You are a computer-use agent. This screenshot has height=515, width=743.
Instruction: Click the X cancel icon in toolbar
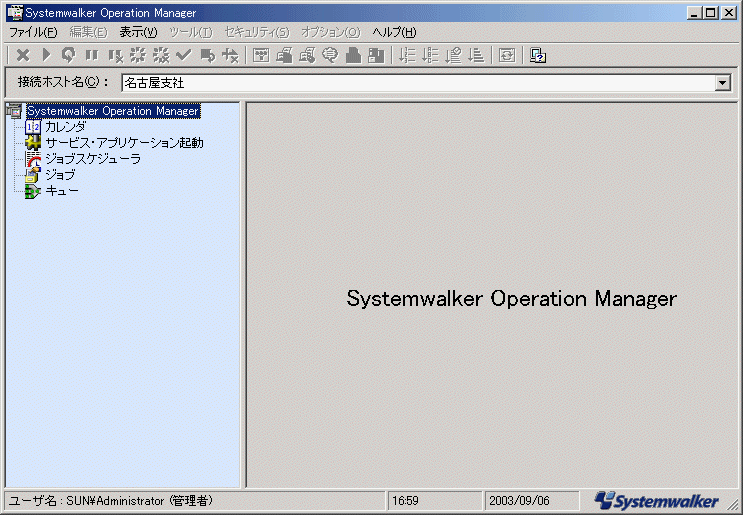pyautogui.click(x=22, y=55)
